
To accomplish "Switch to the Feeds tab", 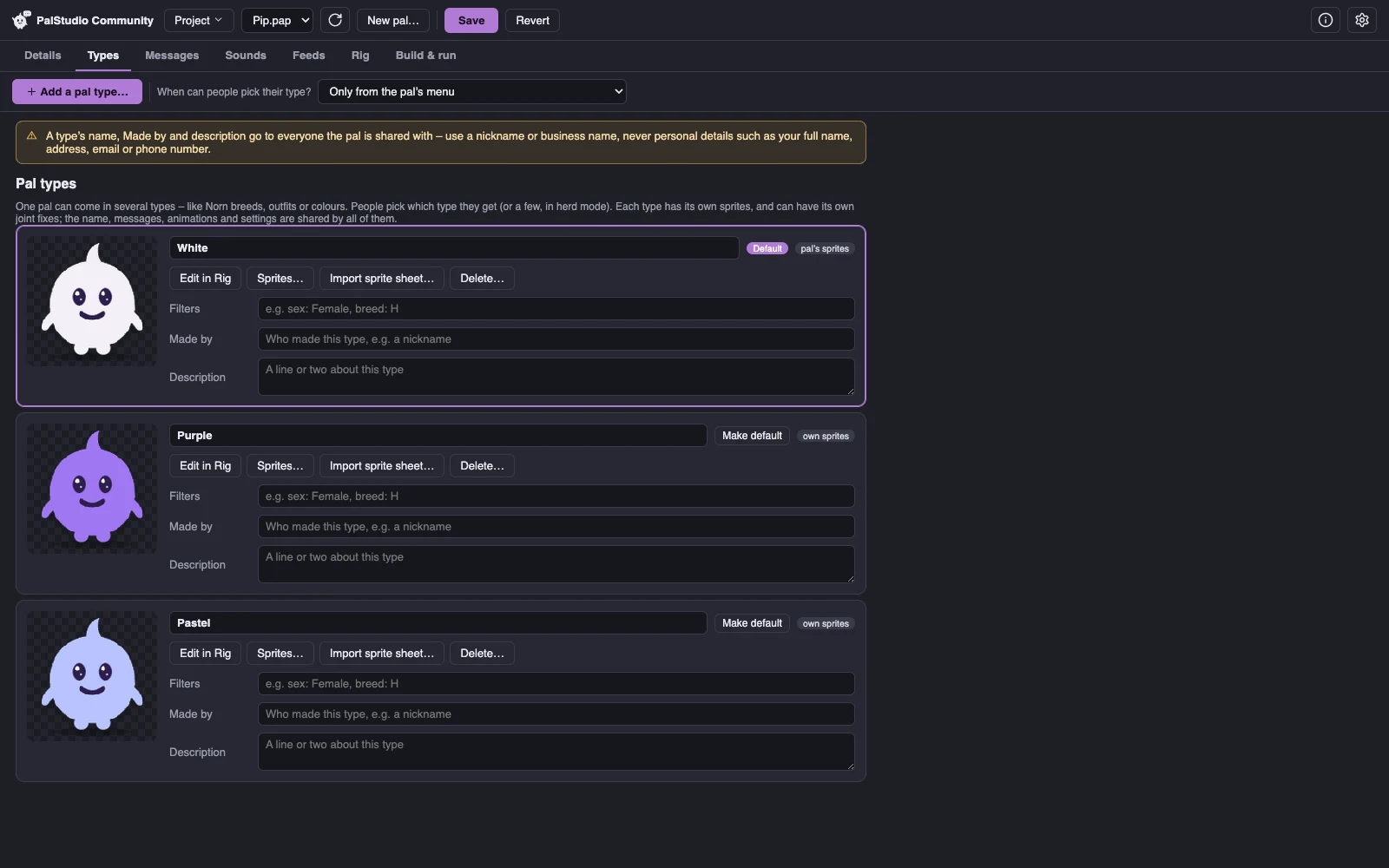I will tap(309, 56).
